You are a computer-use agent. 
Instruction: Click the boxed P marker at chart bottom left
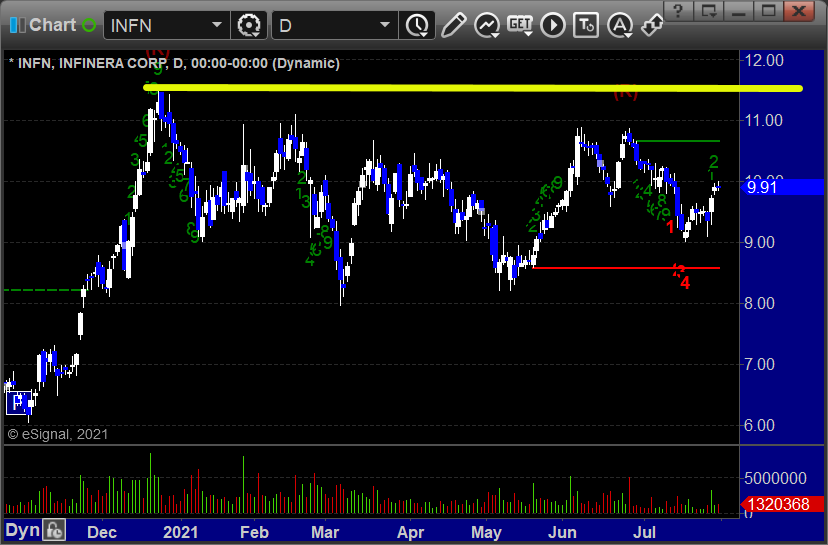point(18,403)
